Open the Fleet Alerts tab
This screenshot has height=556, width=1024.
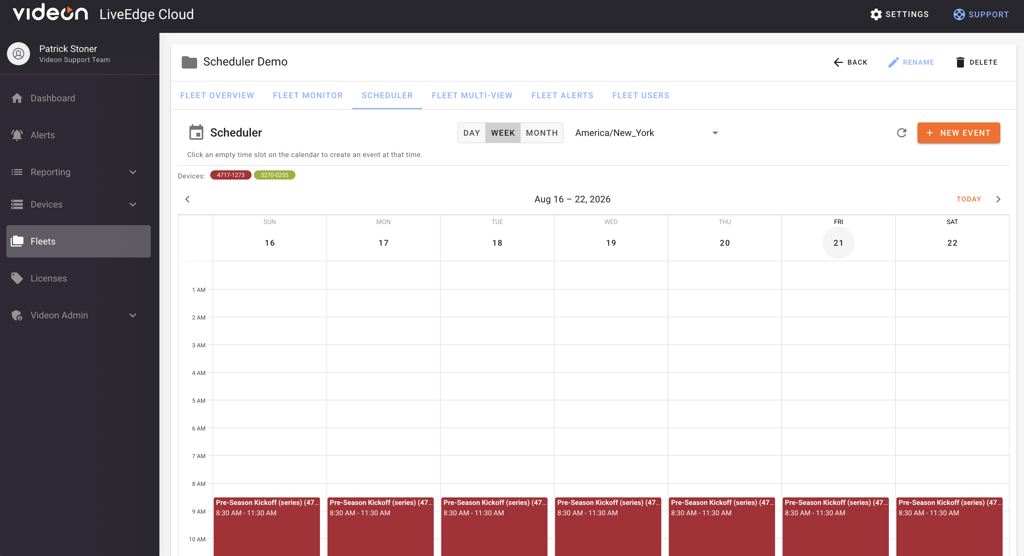562,95
